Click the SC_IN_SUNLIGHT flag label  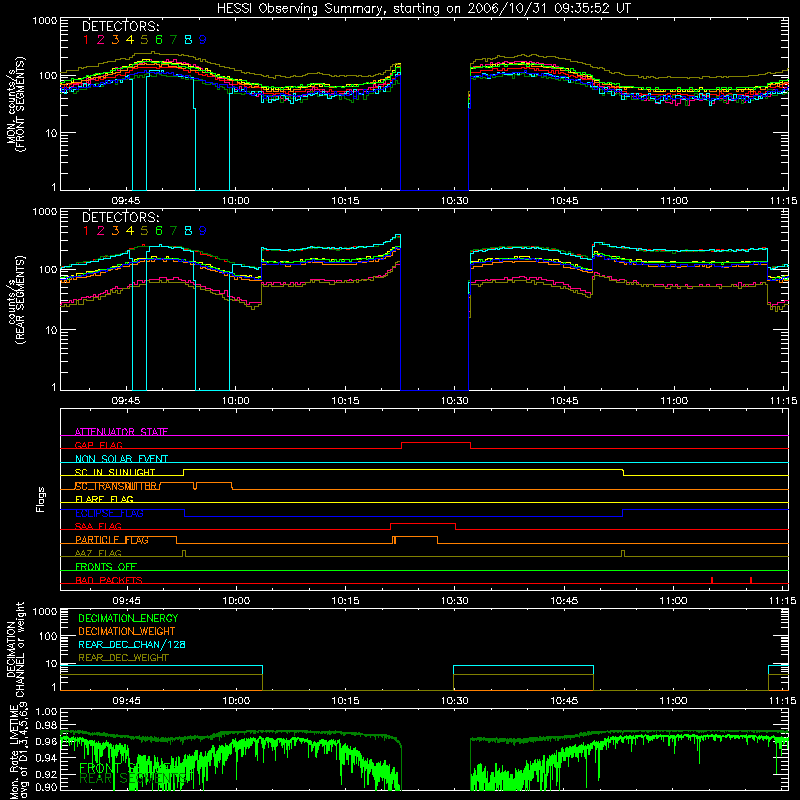pos(115,472)
